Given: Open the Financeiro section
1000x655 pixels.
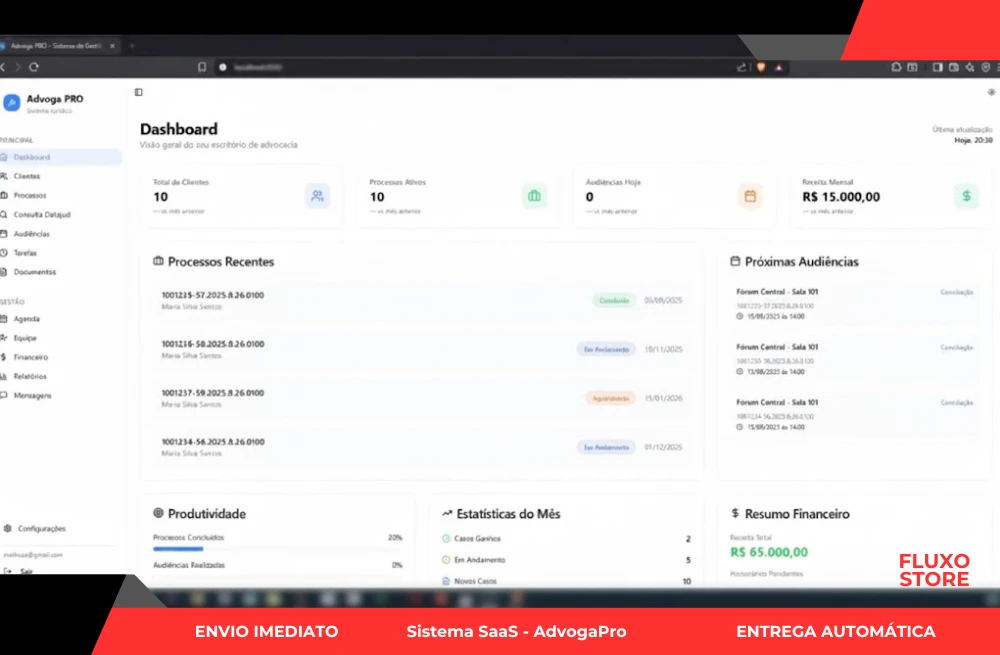Looking at the screenshot, I should coord(30,357).
